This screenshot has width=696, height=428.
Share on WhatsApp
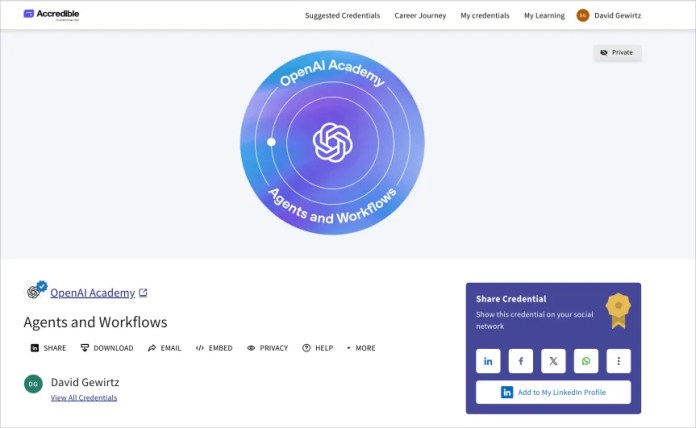[586, 361]
